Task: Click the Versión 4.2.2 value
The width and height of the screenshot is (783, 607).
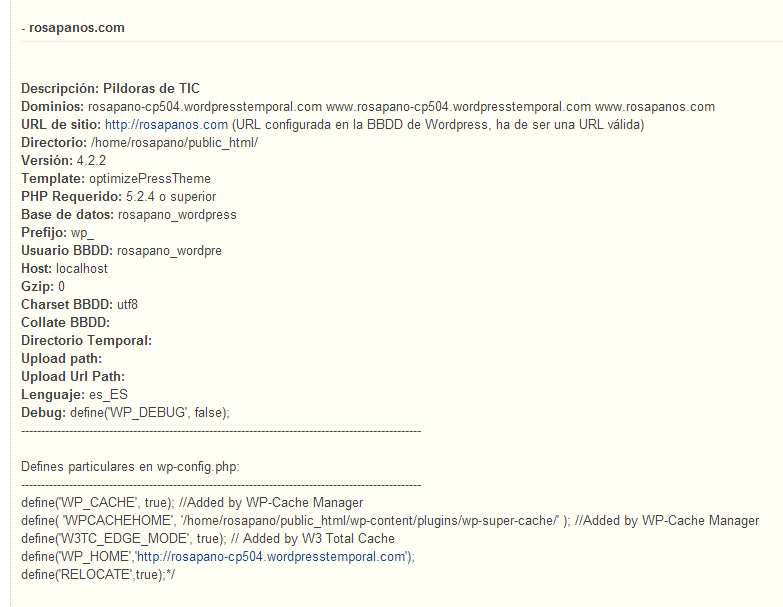Action: coord(91,160)
